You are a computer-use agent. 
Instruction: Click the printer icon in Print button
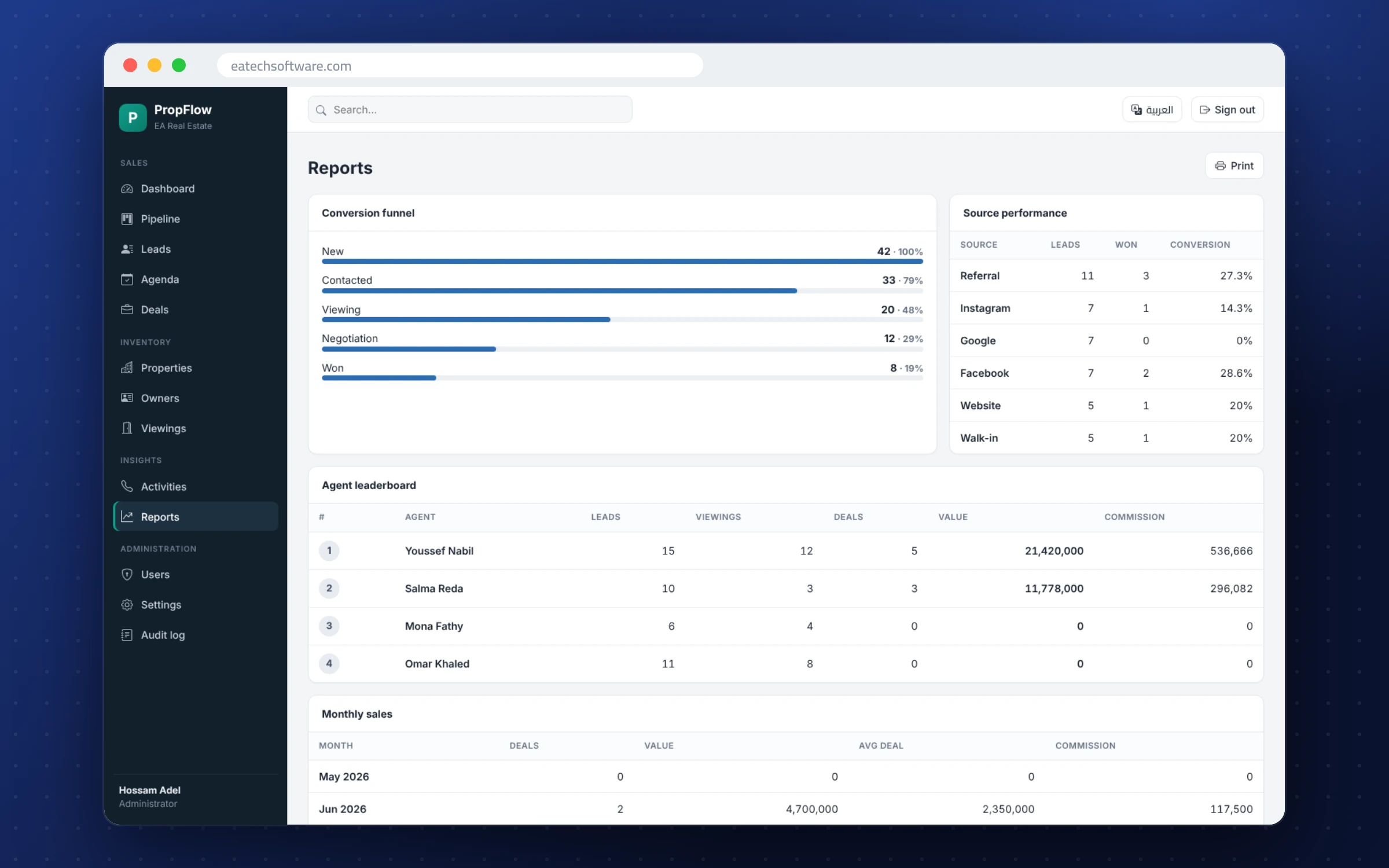point(1220,166)
